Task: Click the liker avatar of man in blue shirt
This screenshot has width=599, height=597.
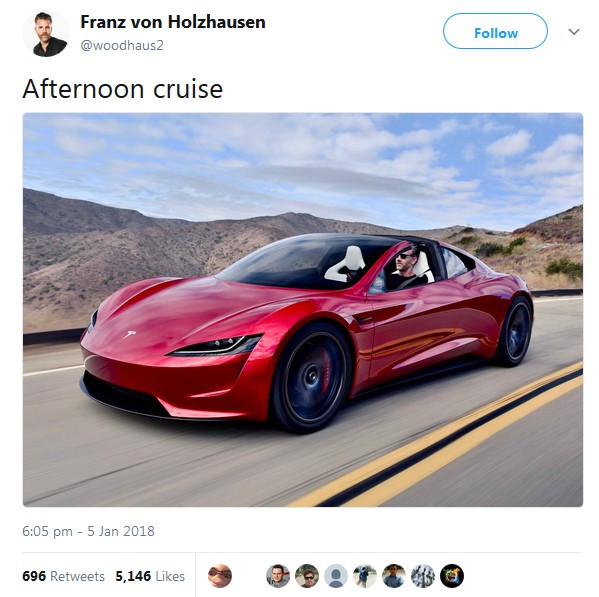Action: pos(394,576)
